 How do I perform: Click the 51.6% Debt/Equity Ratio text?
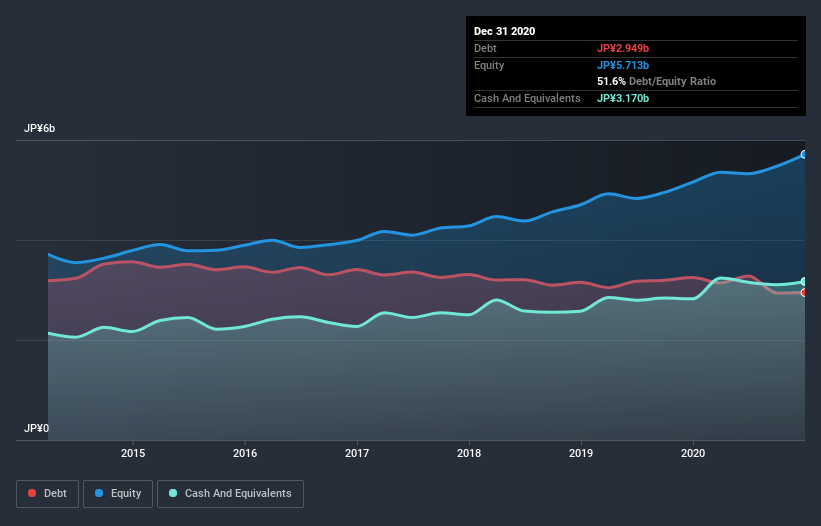click(656, 82)
